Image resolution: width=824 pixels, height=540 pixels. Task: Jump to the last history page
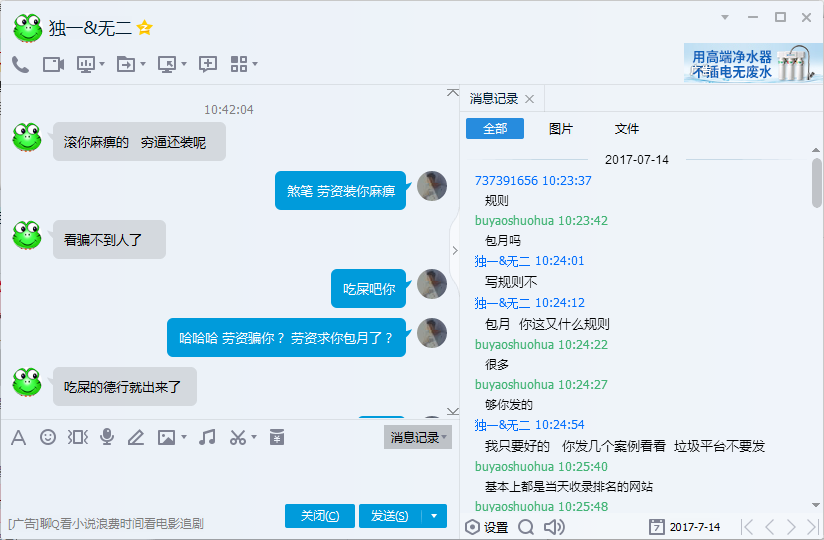pyautogui.click(x=812, y=526)
